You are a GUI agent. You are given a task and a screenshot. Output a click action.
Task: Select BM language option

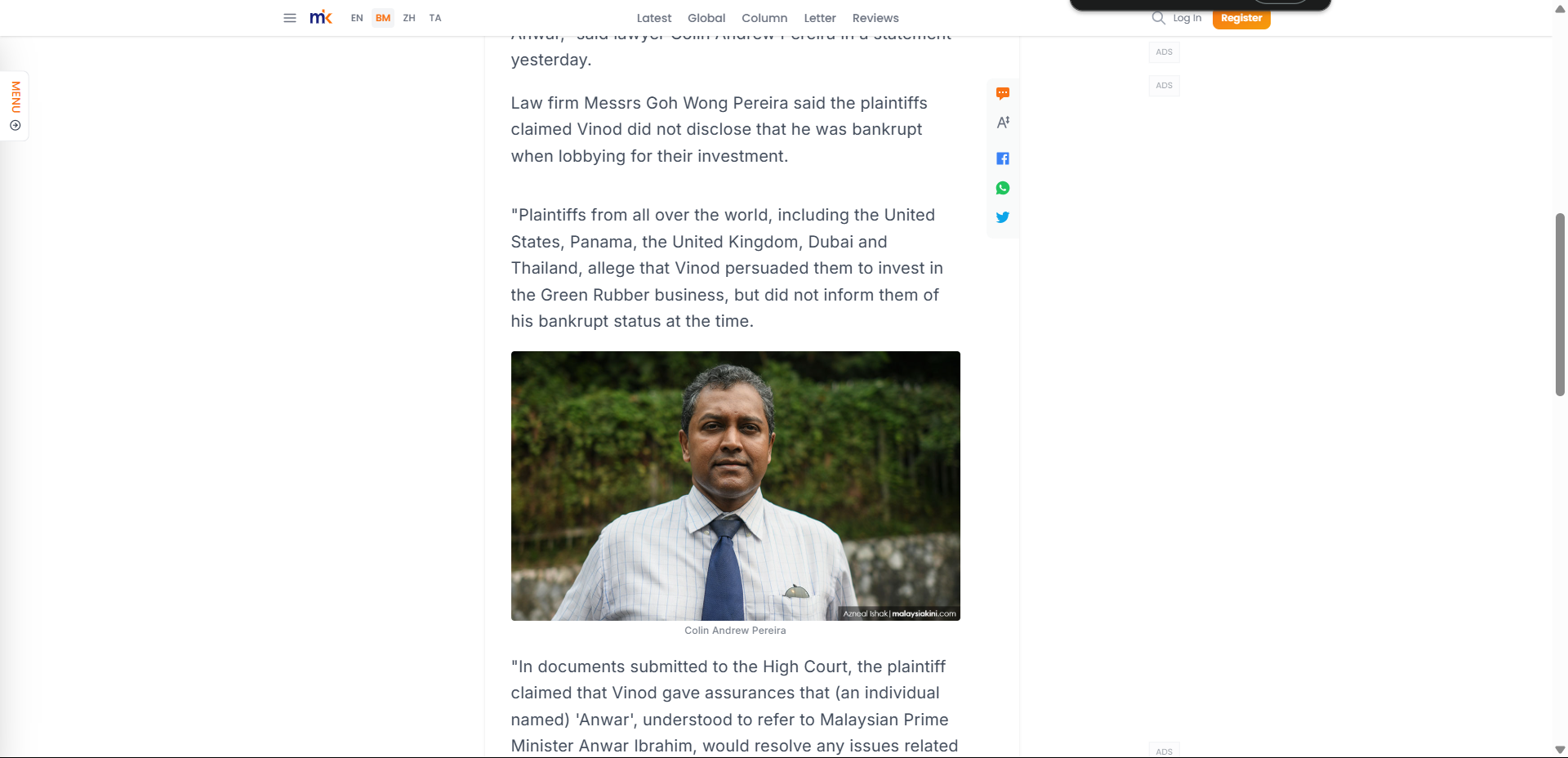tap(383, 18)
